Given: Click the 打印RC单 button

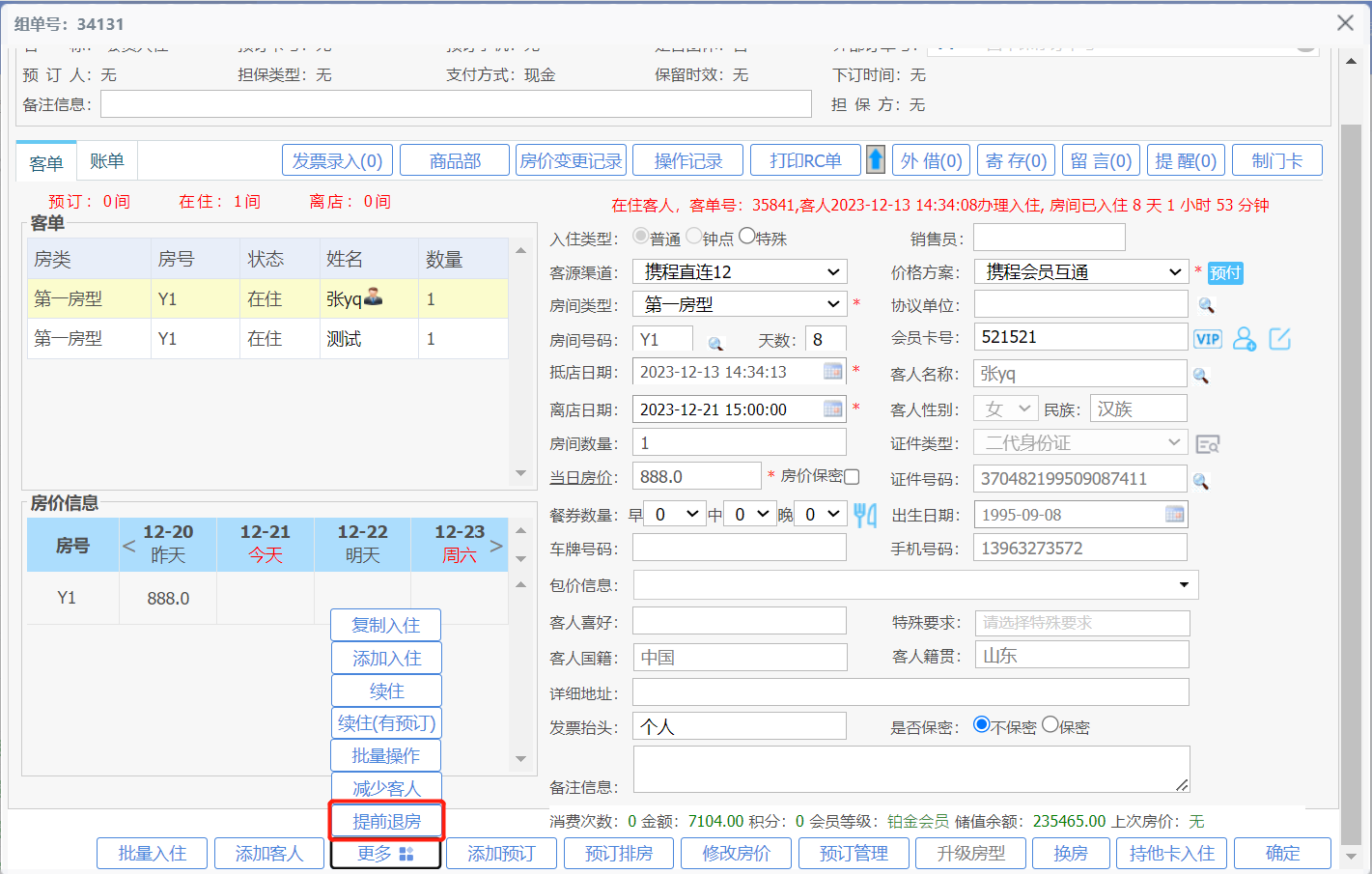Looking at the screenshot, I should pyautogui.click(x=805, y=160).
